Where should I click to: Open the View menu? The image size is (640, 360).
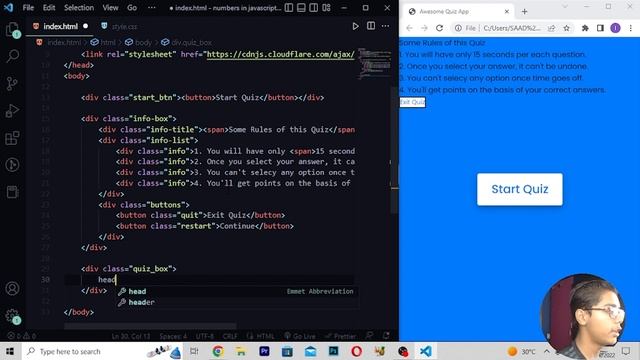[110, 8]
